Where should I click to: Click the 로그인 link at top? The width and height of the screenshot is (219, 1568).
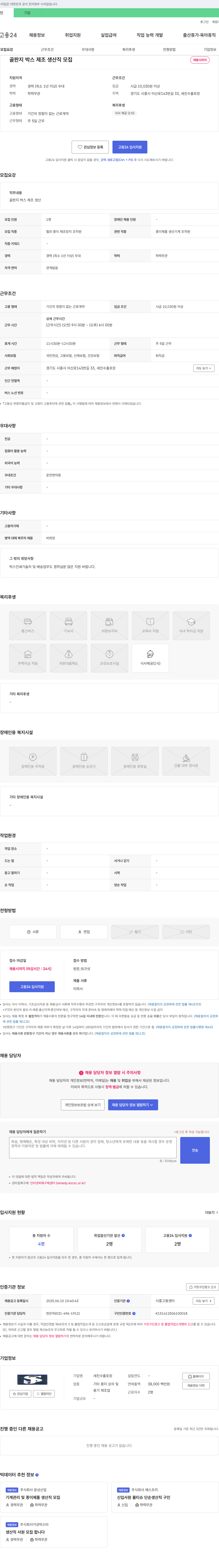(x=204, y=22)
